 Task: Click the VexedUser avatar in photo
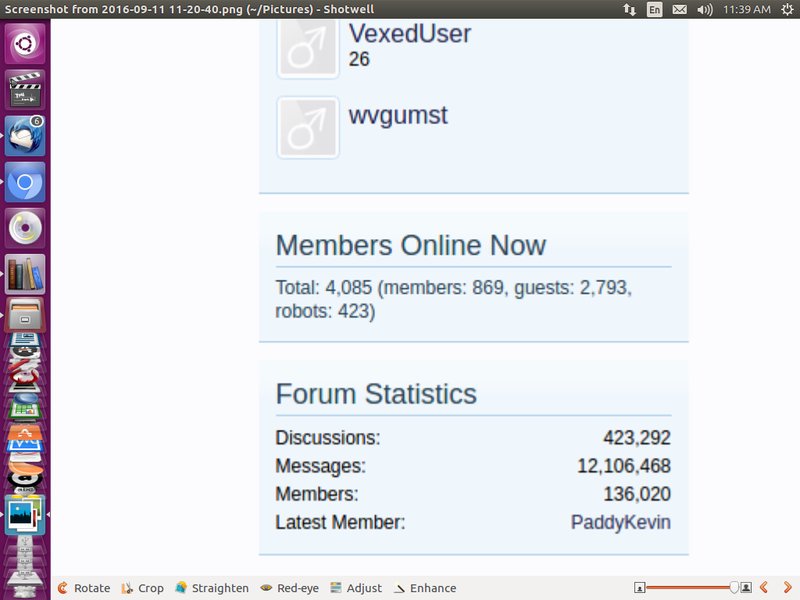pyautogui.click(x=308, y=49)
